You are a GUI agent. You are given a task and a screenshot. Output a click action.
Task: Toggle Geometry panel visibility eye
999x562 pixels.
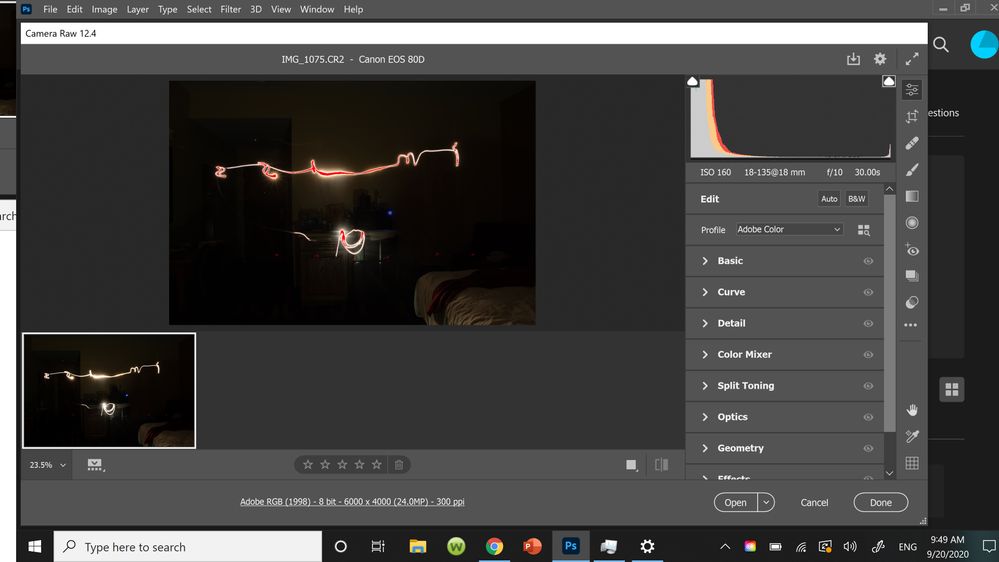[x=868, y=449]
